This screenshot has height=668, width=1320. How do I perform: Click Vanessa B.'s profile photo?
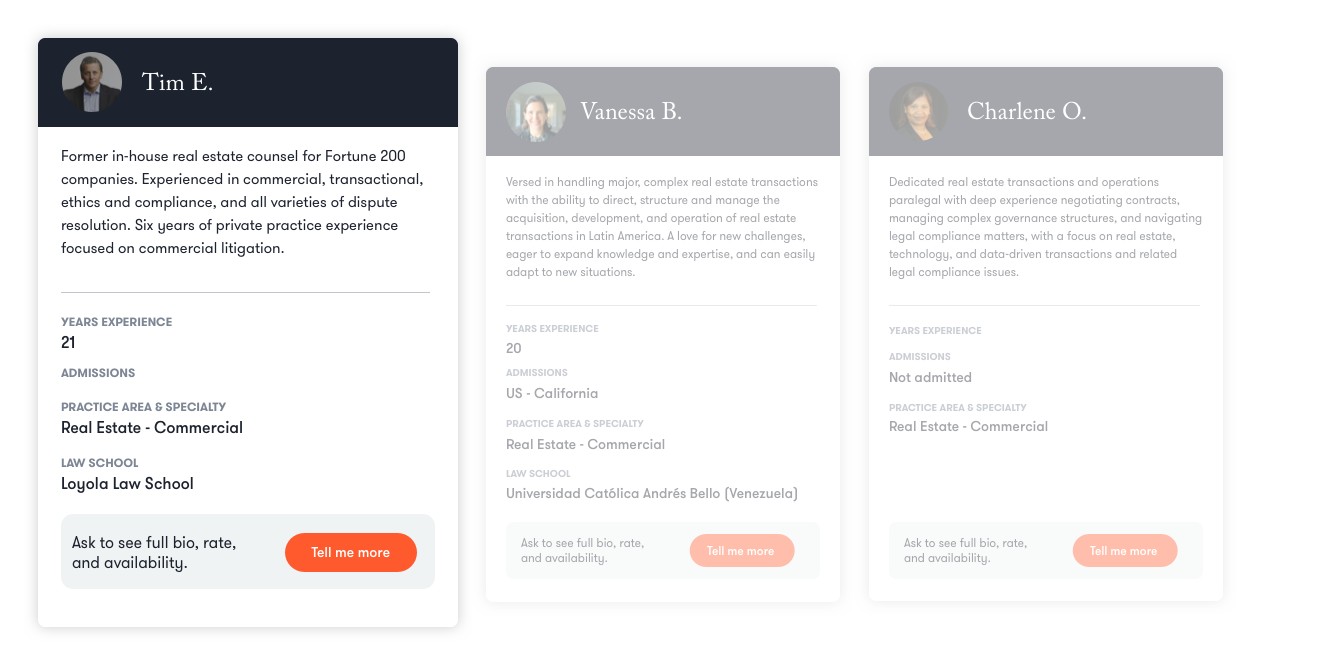[536, 112]
